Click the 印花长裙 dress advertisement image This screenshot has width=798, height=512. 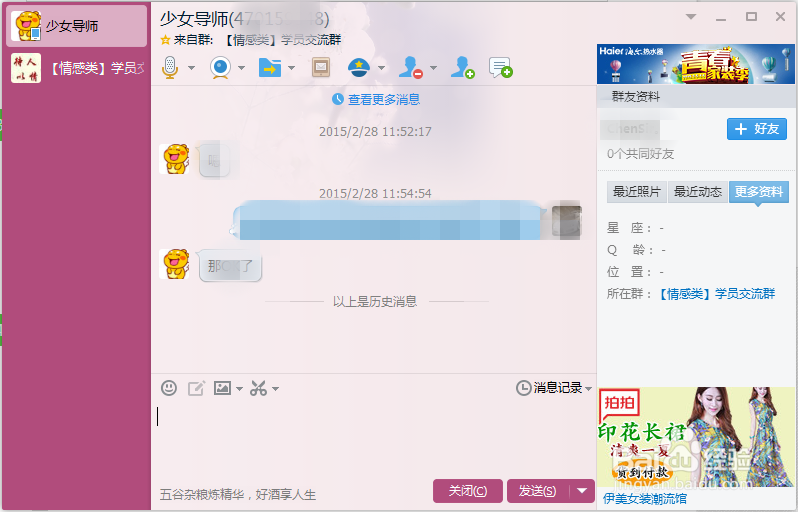pos(696,437)
